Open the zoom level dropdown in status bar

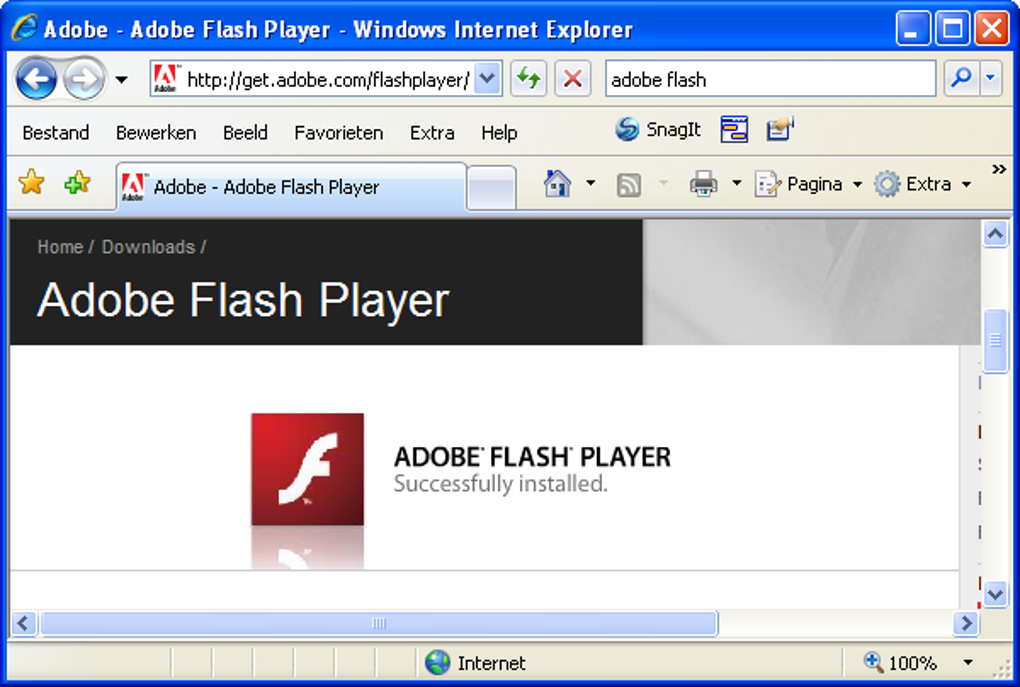(966, 663)
